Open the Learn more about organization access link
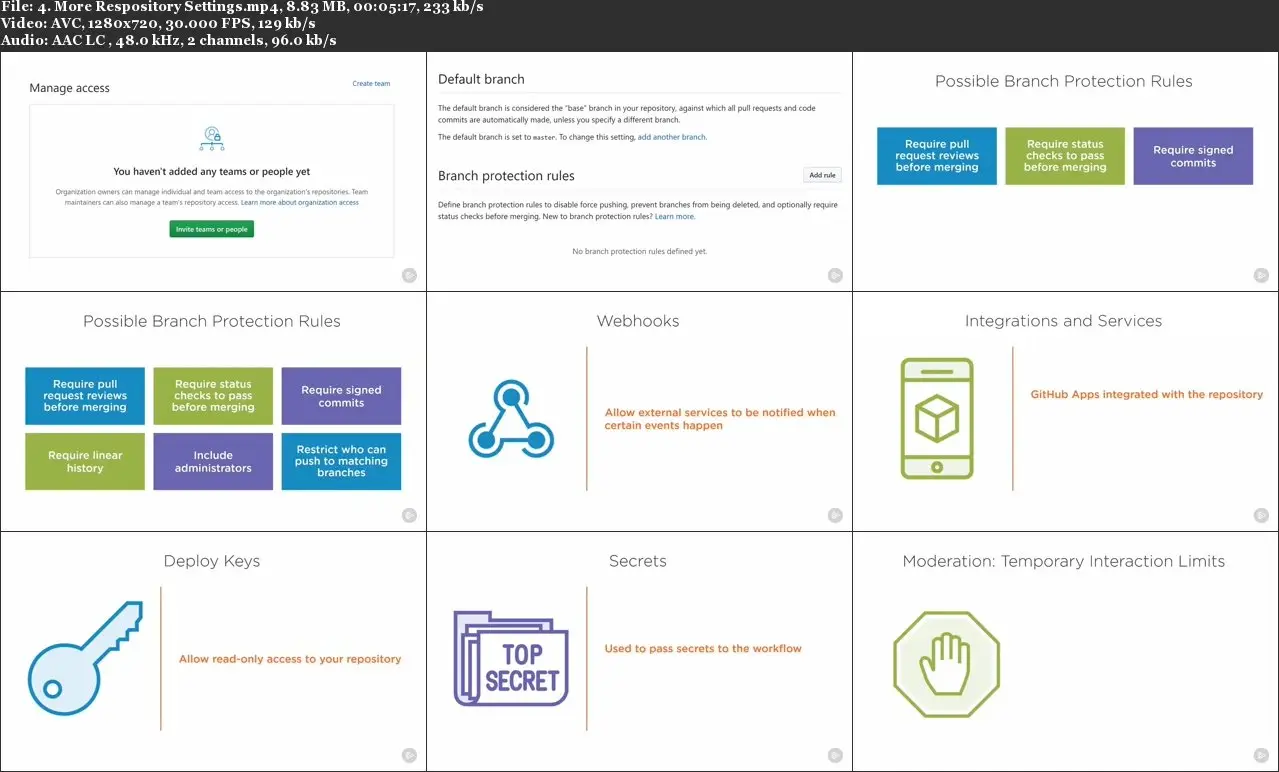Viewport: 1279px width, 772px height. (300, 203)
